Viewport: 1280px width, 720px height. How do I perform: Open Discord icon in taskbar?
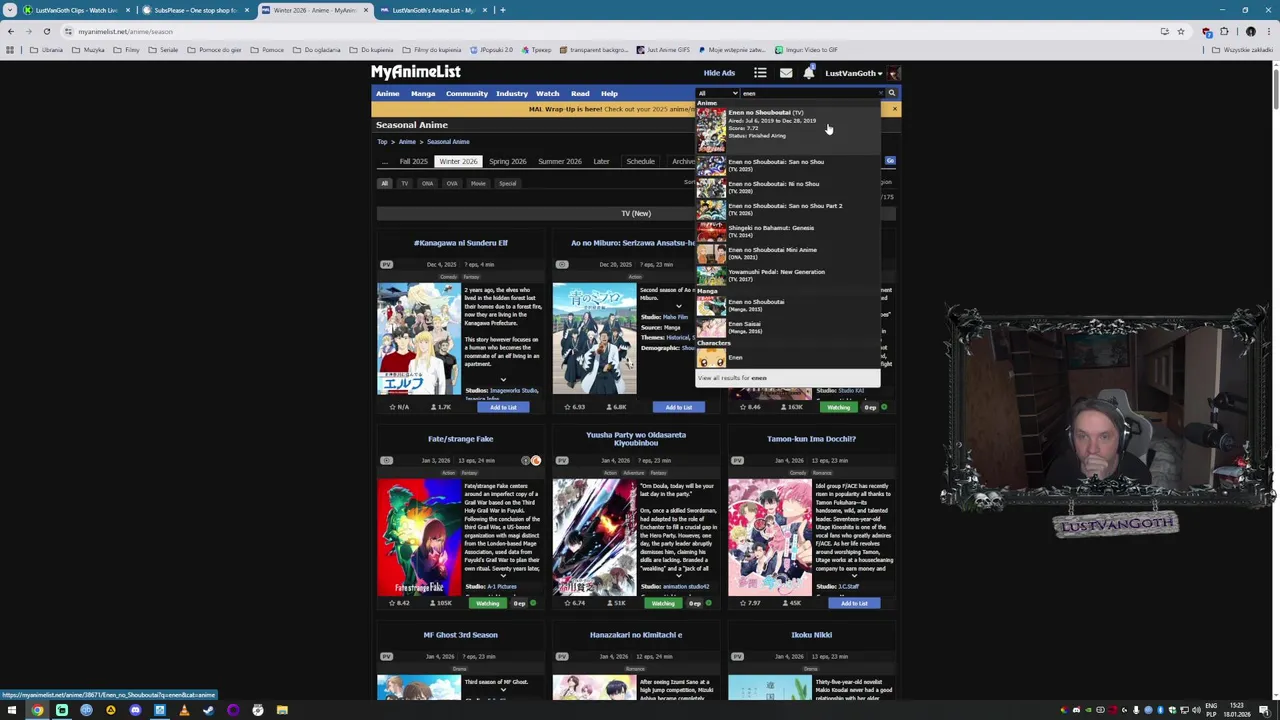[135, 710]
